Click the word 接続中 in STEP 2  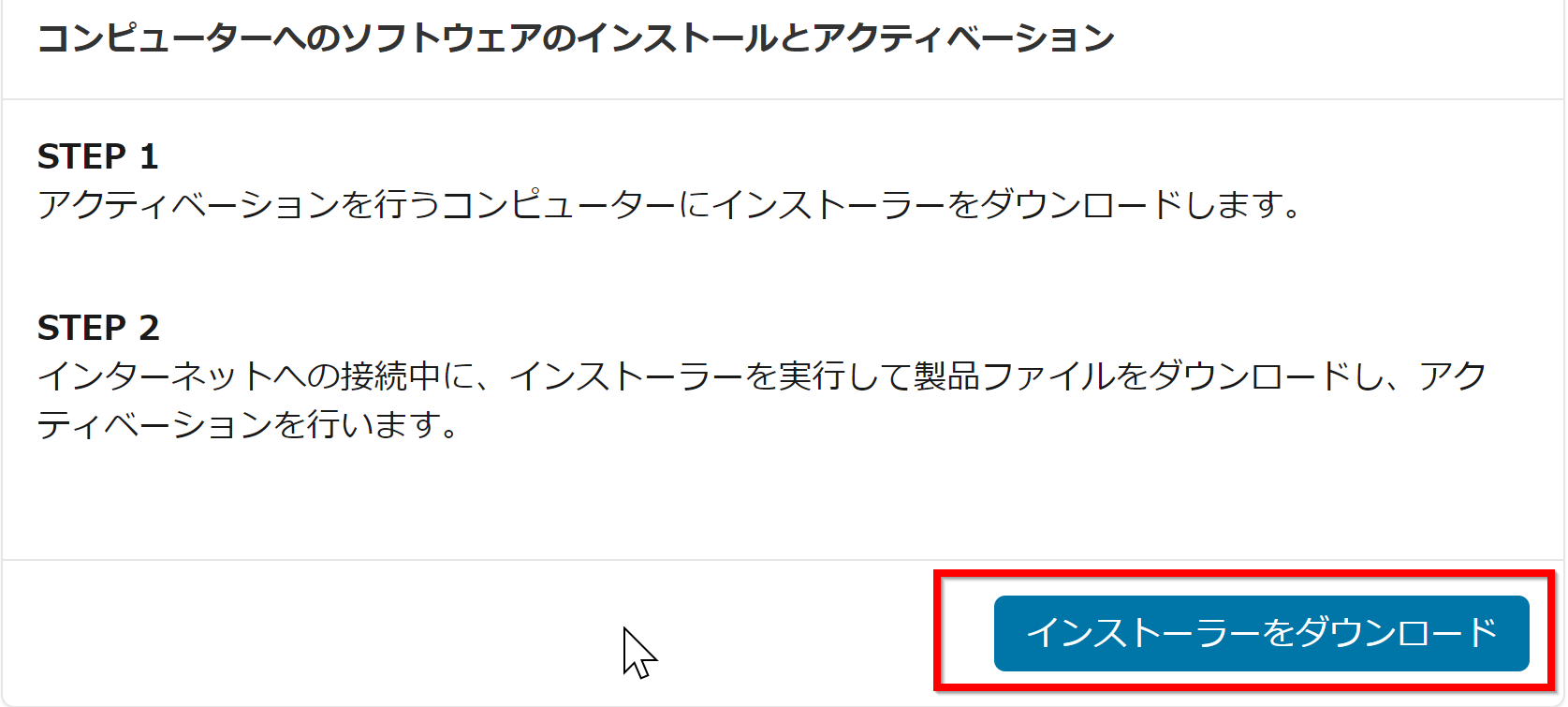click(x=390, y=376)
